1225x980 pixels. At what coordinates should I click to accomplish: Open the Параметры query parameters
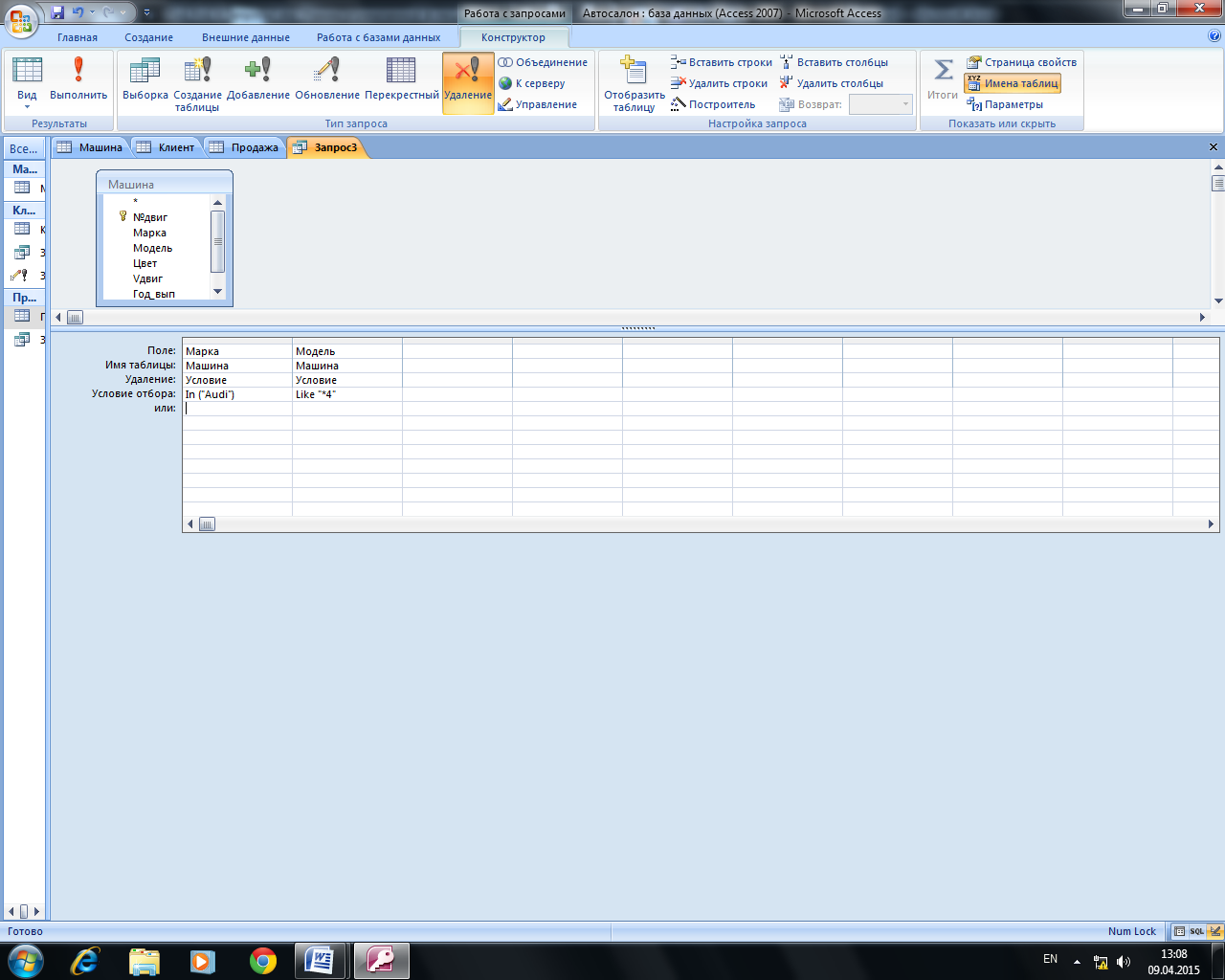coord(1005,104)
